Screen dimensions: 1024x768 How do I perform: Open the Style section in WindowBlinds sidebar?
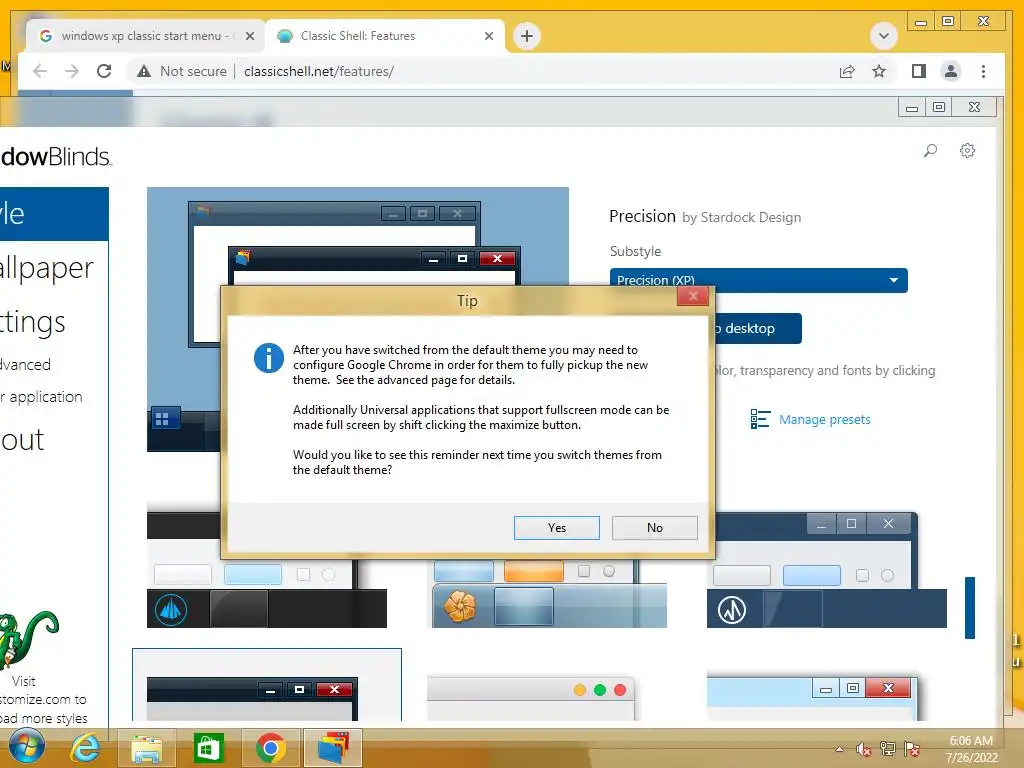click(x=54, y=214)
